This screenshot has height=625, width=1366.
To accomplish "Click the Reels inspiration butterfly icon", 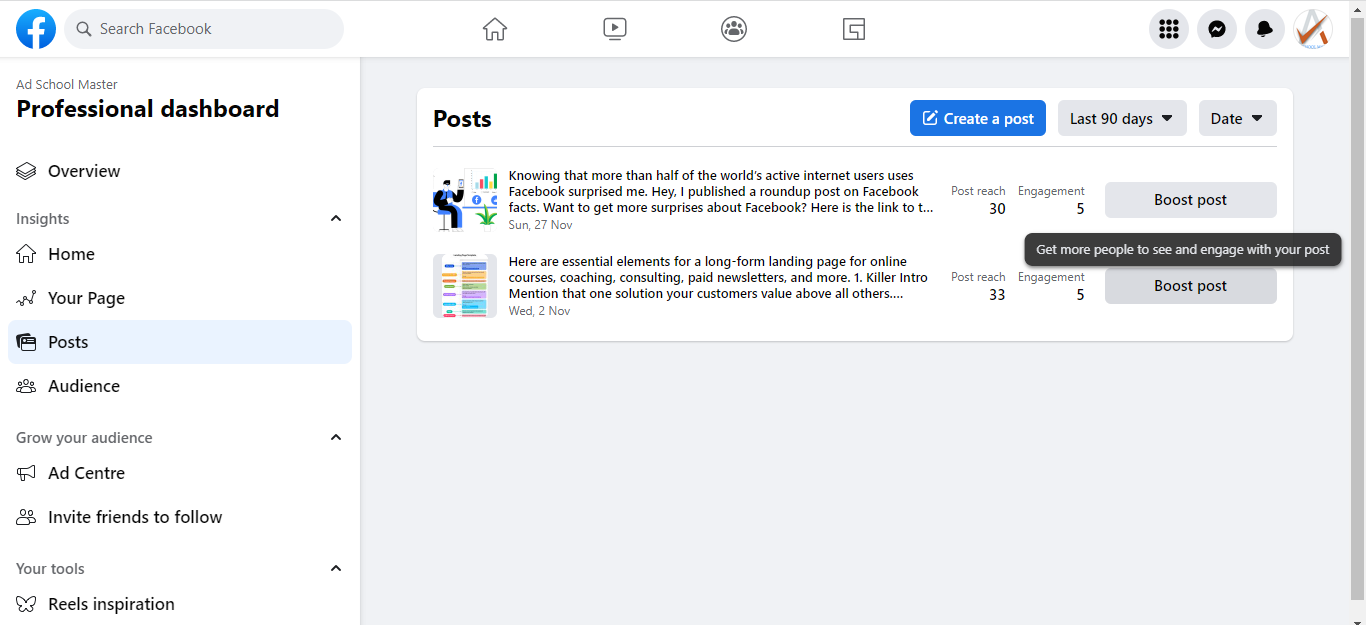I will 26,604.
